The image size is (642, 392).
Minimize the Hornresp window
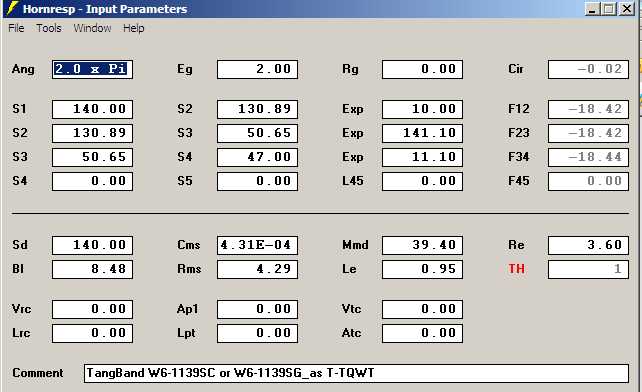(592, 9)
